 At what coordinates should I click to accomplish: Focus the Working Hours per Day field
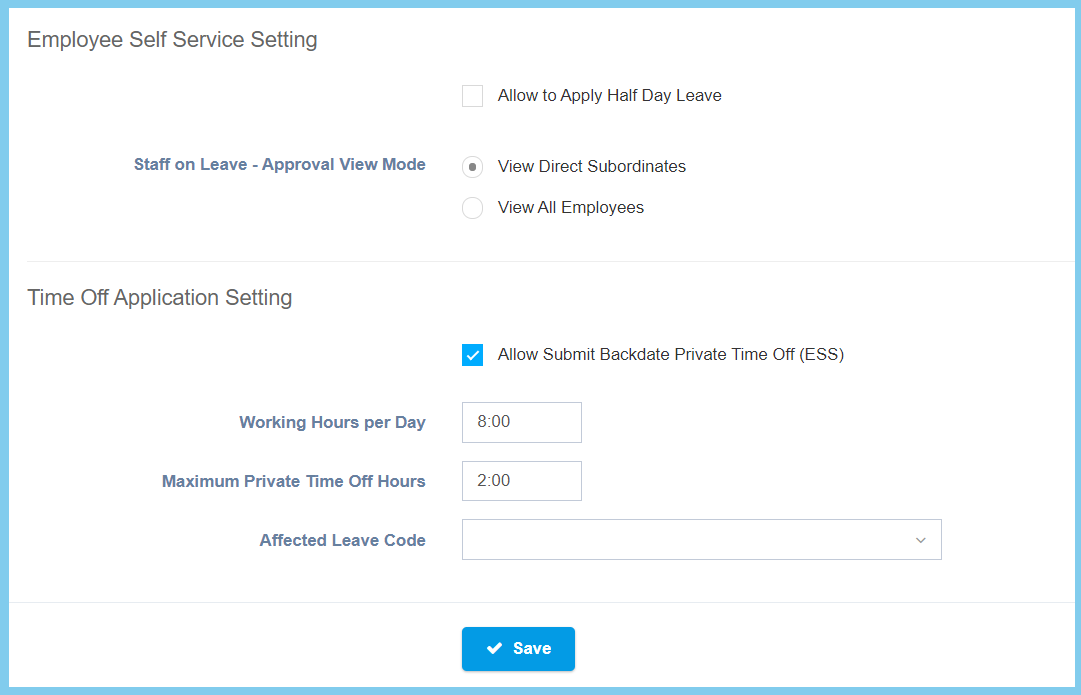tap(521, 422)
